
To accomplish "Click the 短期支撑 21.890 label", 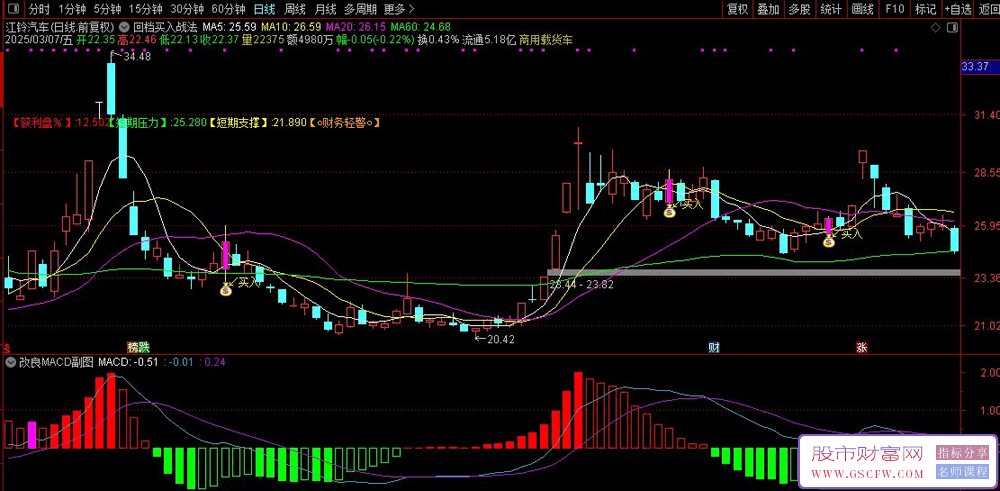I will (x=258, y=122).
